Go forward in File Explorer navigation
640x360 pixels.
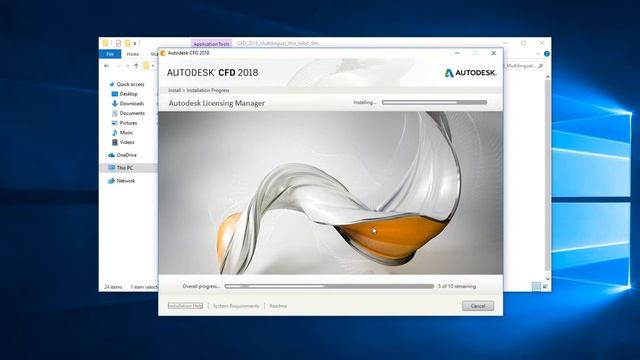click(x=118, y=66)
